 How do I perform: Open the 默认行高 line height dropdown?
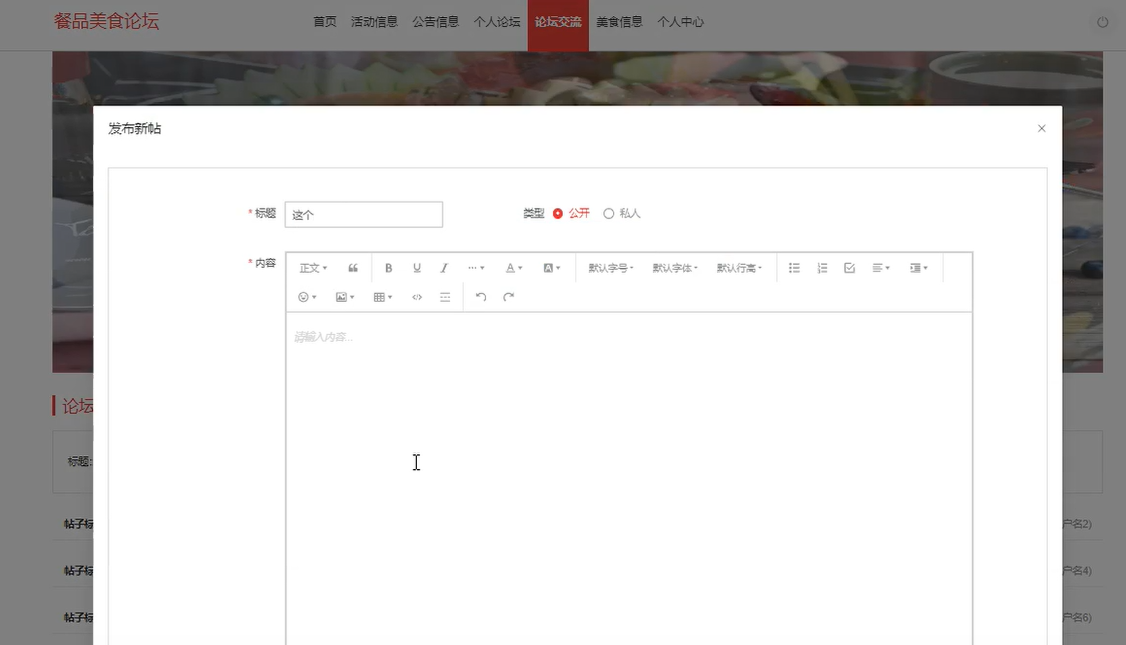[739, 268]
